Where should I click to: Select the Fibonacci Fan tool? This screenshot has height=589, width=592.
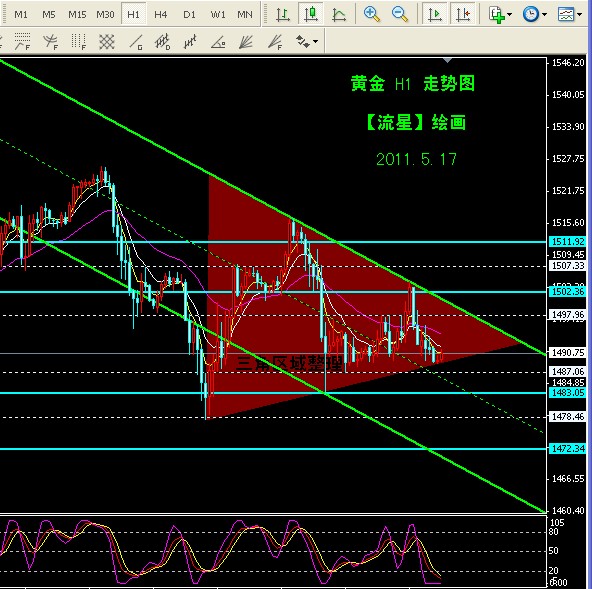click(x=275, y=42)
